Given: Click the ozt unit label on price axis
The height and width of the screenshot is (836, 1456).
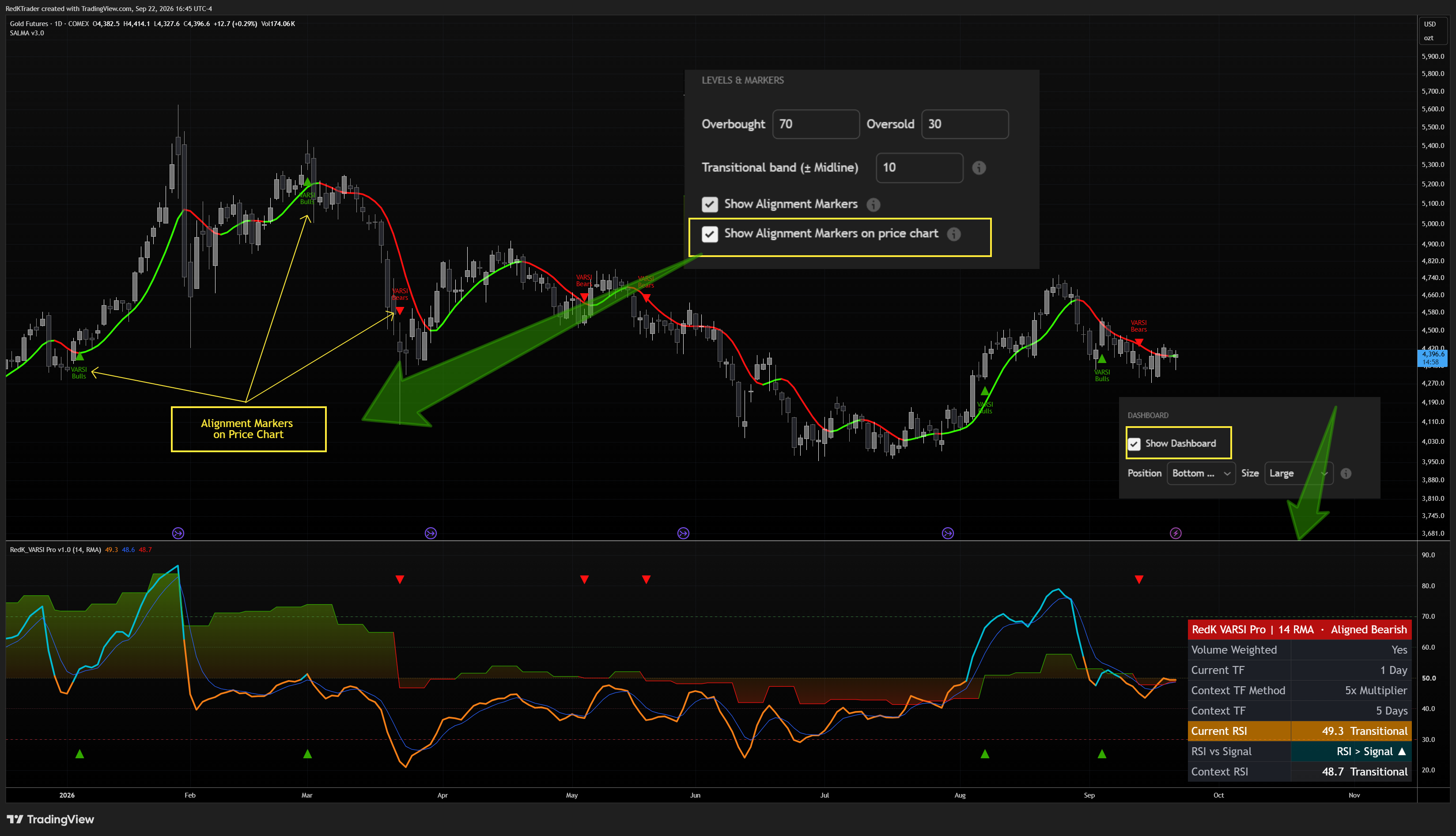Looking at the screenshot, I should coord(1429,38).
